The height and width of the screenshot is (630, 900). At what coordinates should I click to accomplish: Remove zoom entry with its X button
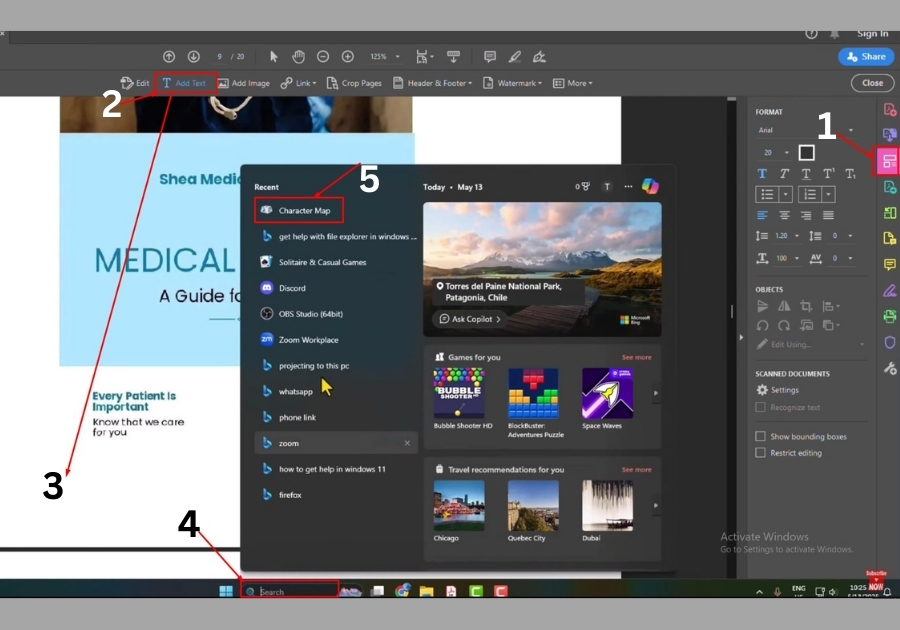(x=407, y=443)
